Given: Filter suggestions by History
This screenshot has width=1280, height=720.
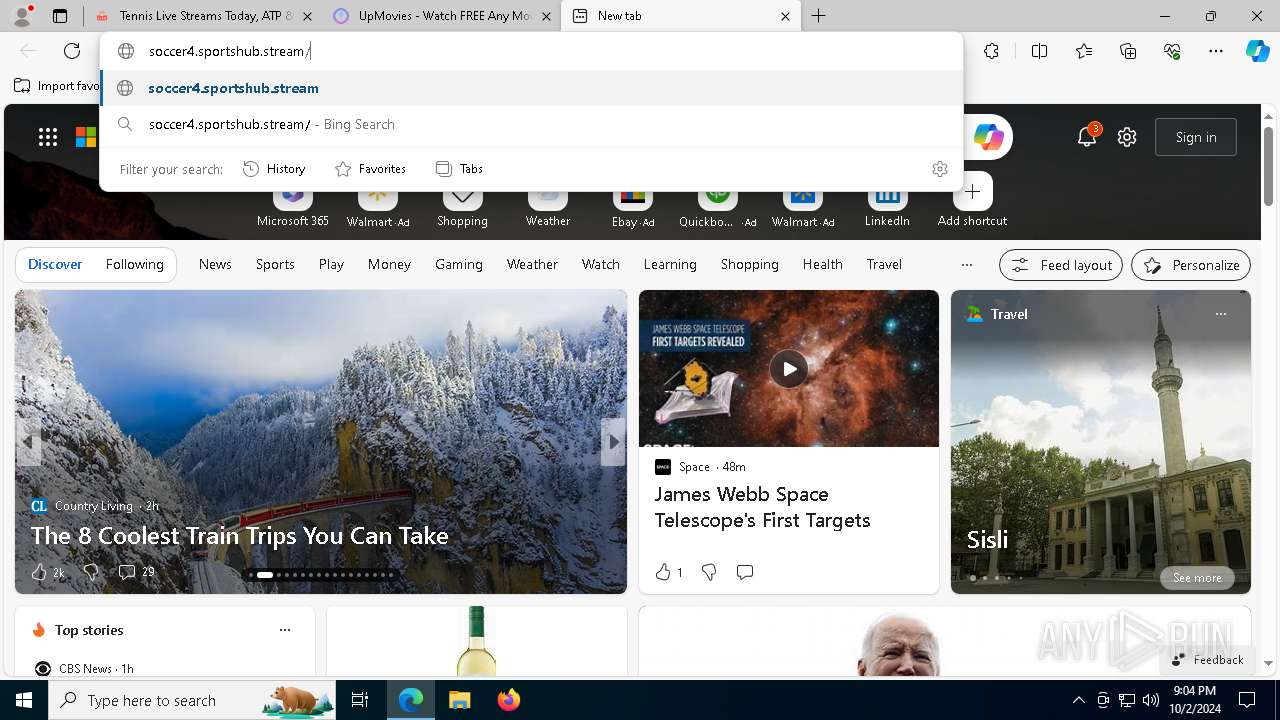Looking at the screenshot, I should pos(274,169).
